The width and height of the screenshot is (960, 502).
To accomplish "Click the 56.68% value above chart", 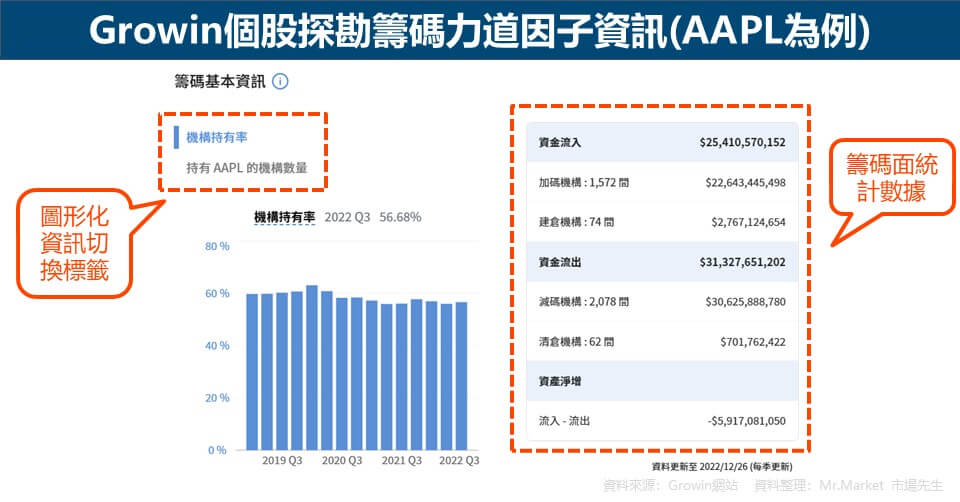I will tap(400, 217).
